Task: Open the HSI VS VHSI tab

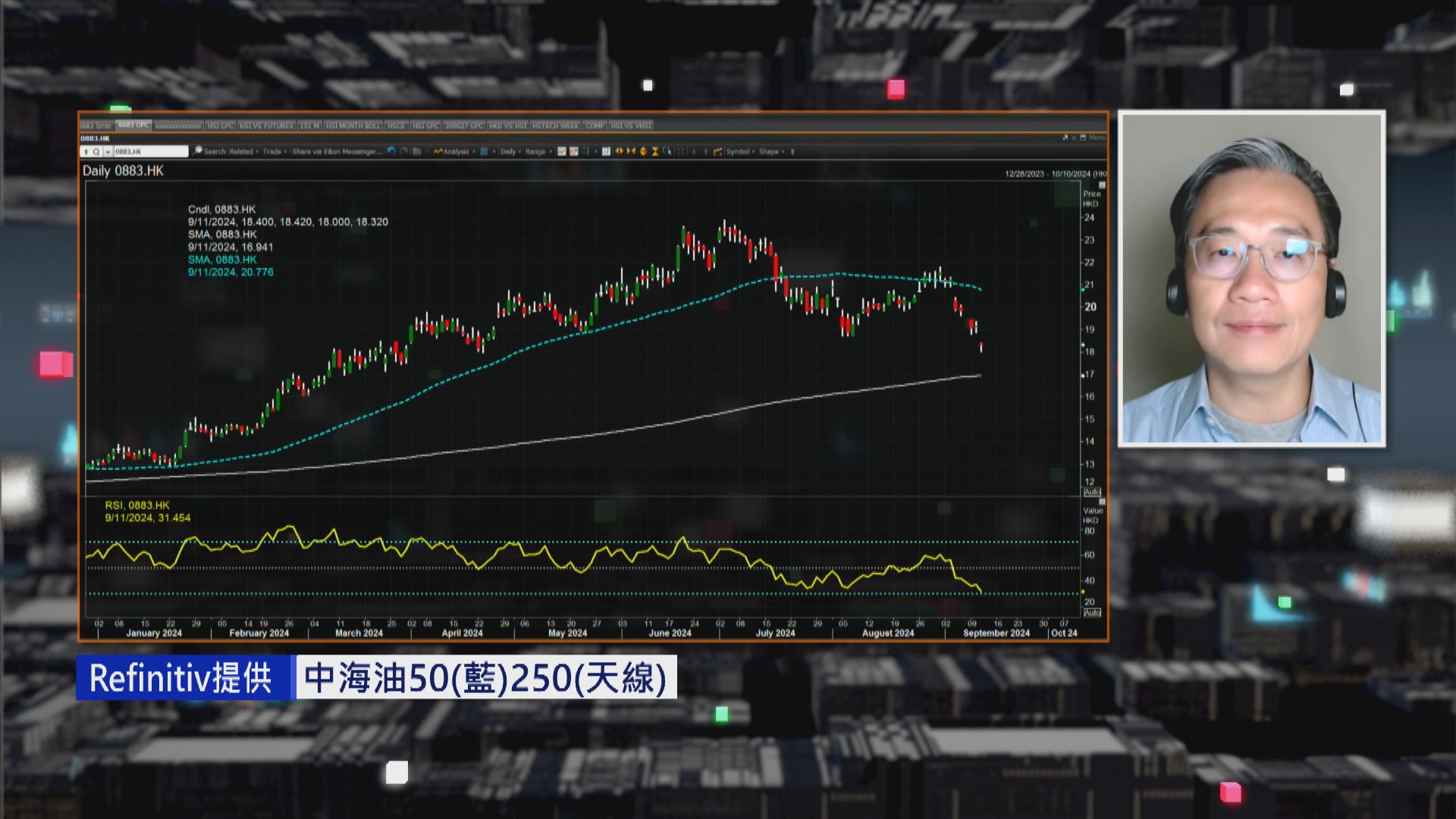Action: (x=631, y=125)
